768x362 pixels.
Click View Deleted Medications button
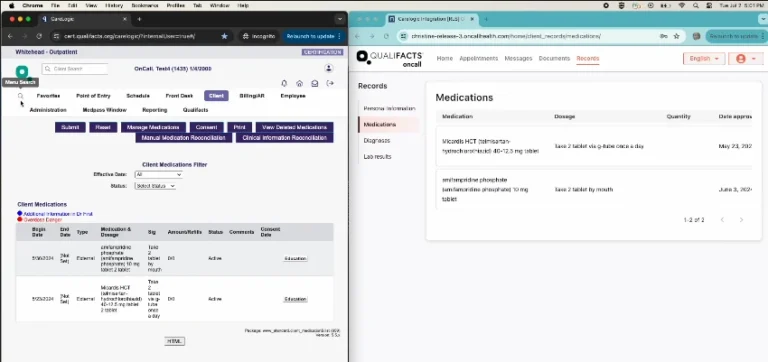click(294, 127)
